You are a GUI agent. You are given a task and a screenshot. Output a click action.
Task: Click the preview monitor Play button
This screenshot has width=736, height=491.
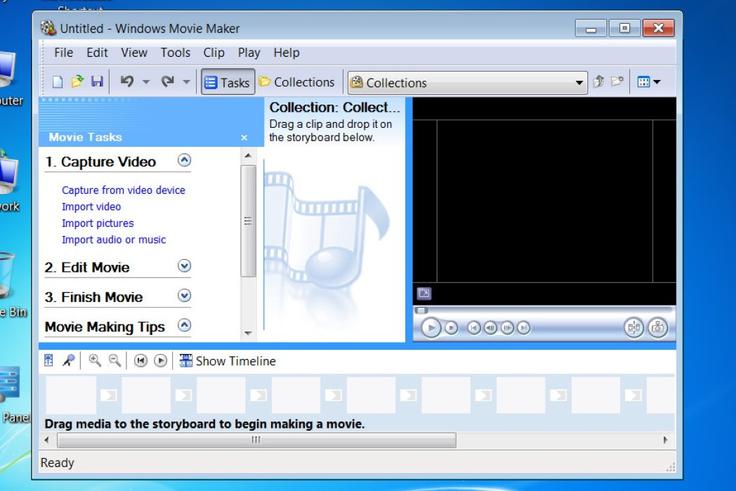coord(431,327)
